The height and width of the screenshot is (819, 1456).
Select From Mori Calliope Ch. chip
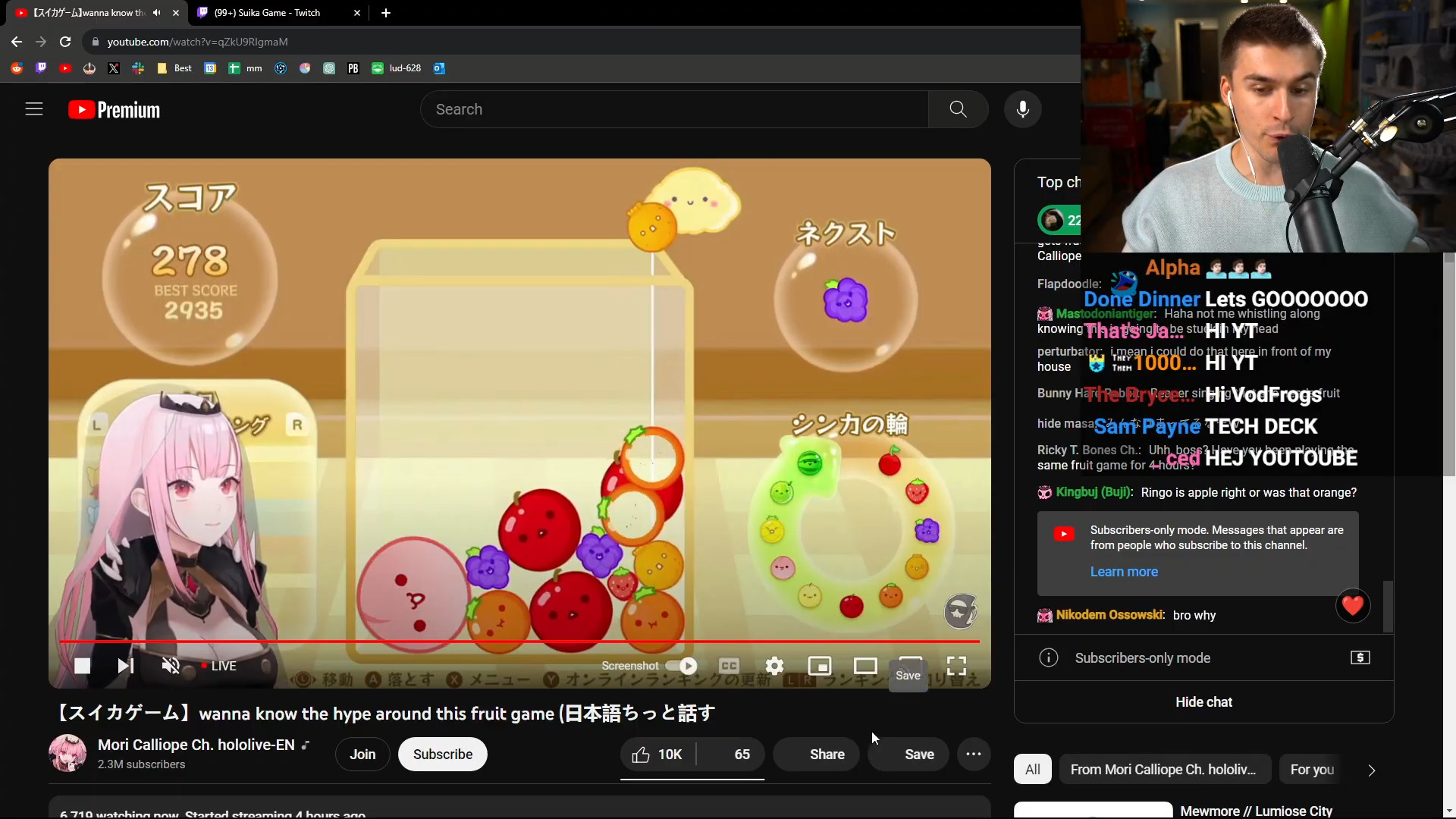(1163, 770)
